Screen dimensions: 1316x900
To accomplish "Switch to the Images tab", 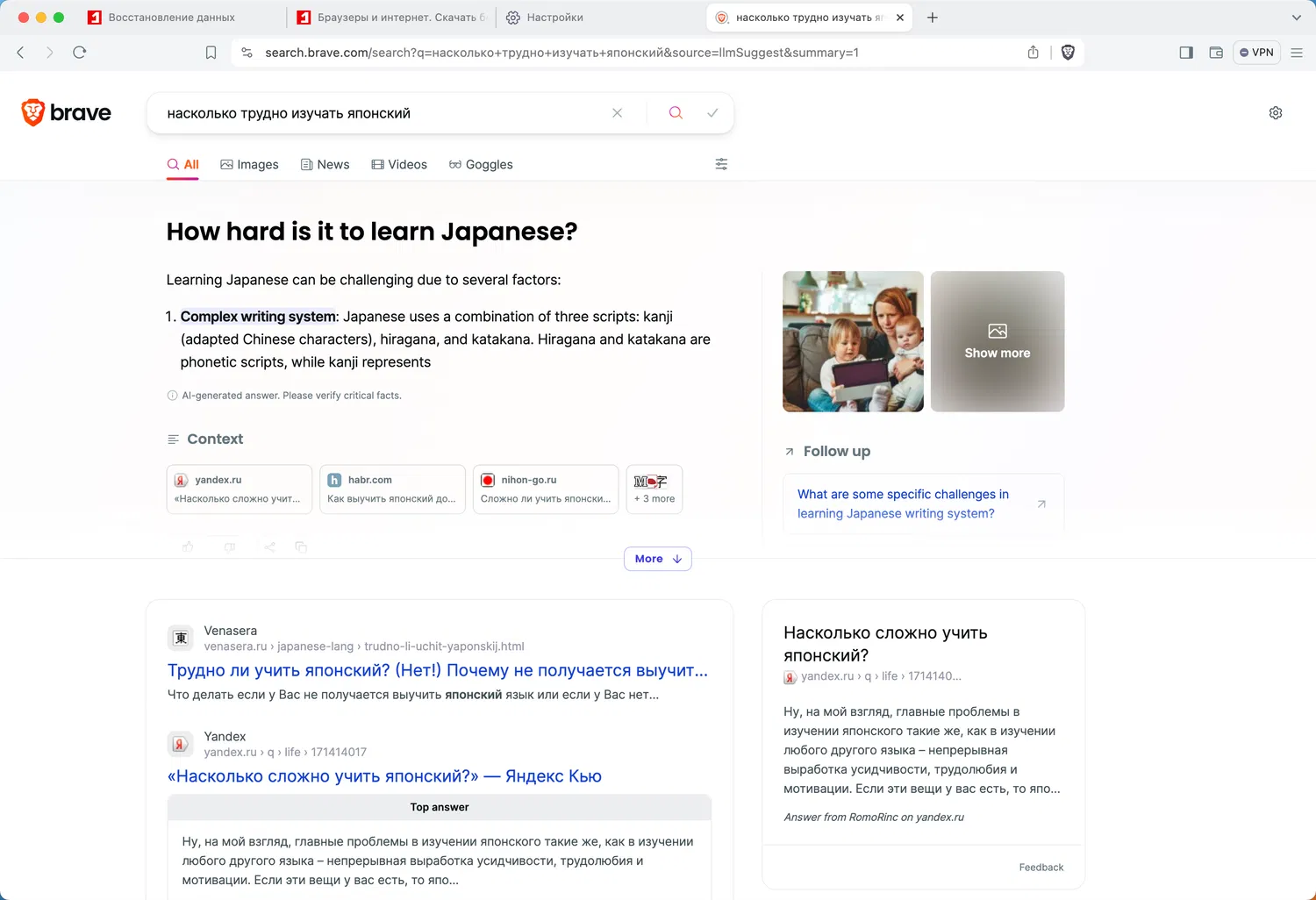I will tap(249, 165).
